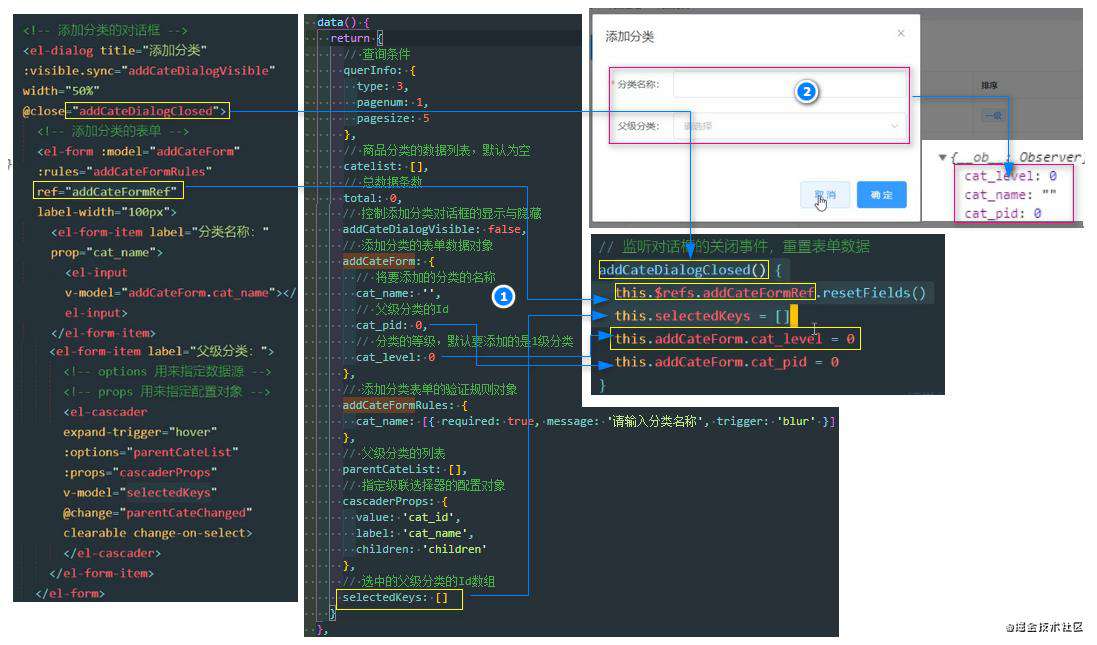The image size is (1097, 645).
Task: Click the 一级 level tag behind the dialog
Action: pyautogui.click(x=993, y=115)
